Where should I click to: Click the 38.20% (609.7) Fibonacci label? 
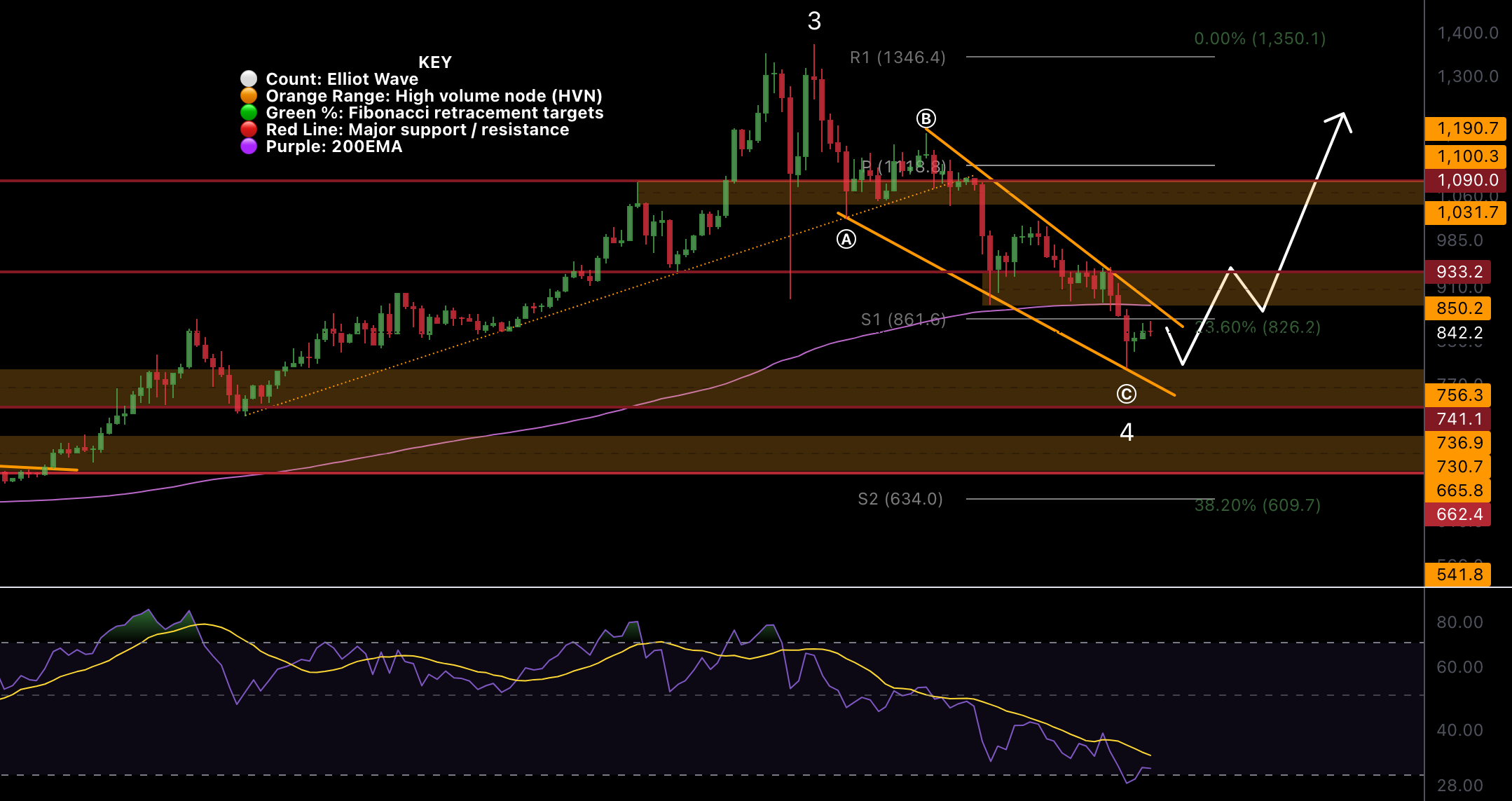pyautogui.click(x=1257, y=505)
